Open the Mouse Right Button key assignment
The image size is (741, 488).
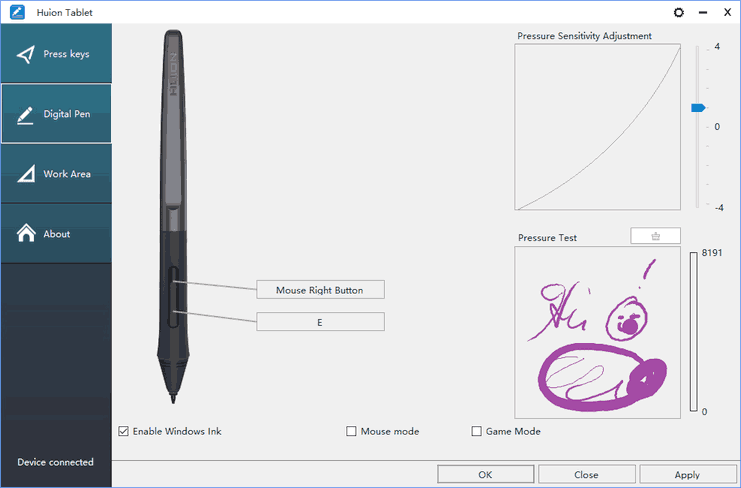[x=320, y=290]
